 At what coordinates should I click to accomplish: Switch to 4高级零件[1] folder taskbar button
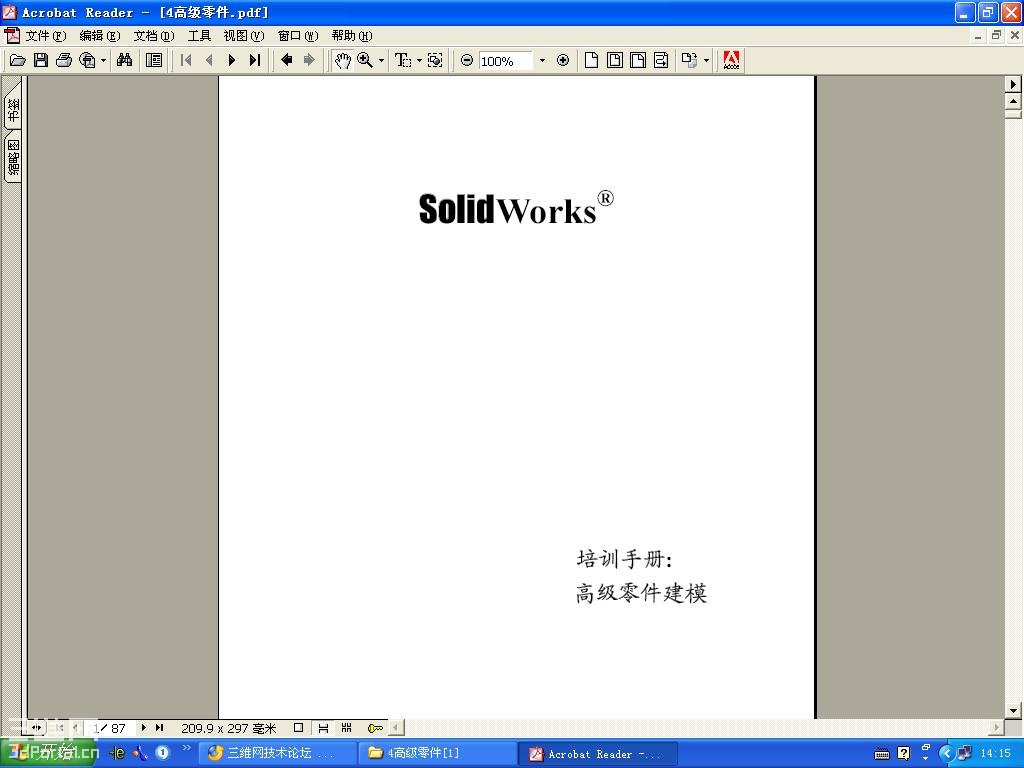click(x=438, y=753)
